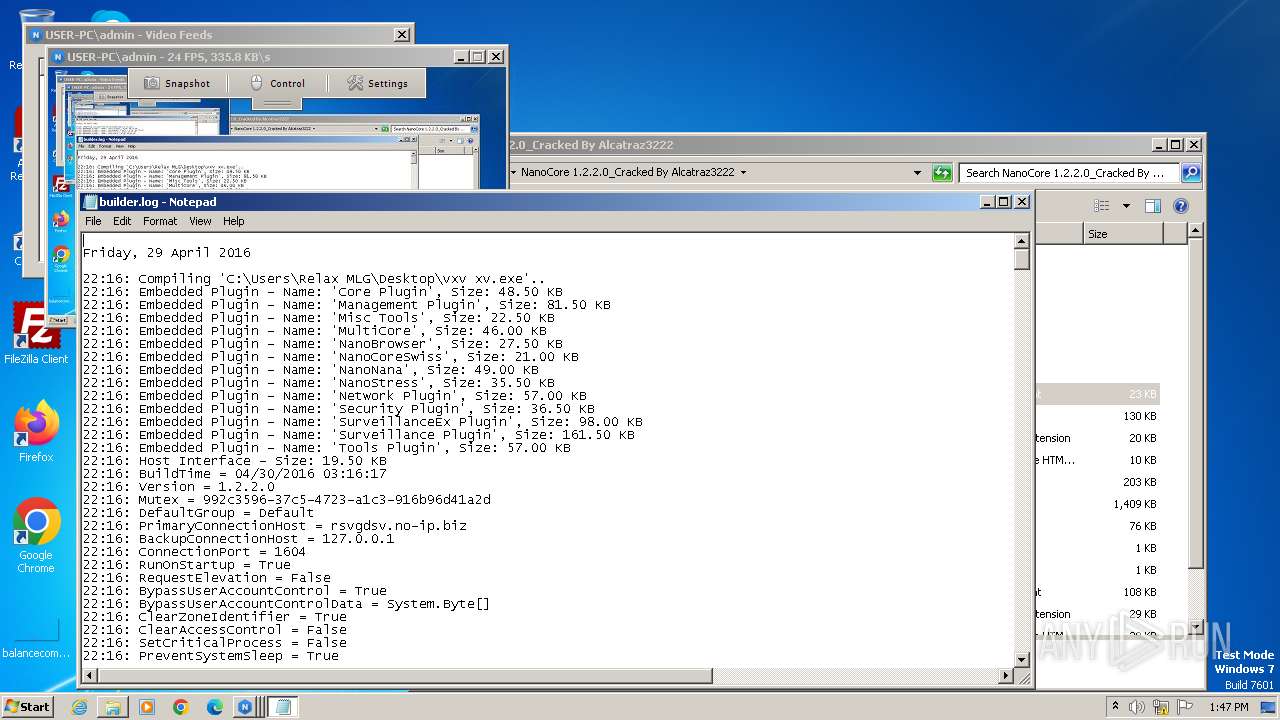Screen dimensions: 1280x720
Task: Click the Notepad vertical scrollbar up arrow
Action: pyautogui.click(x=1021, y=241)
